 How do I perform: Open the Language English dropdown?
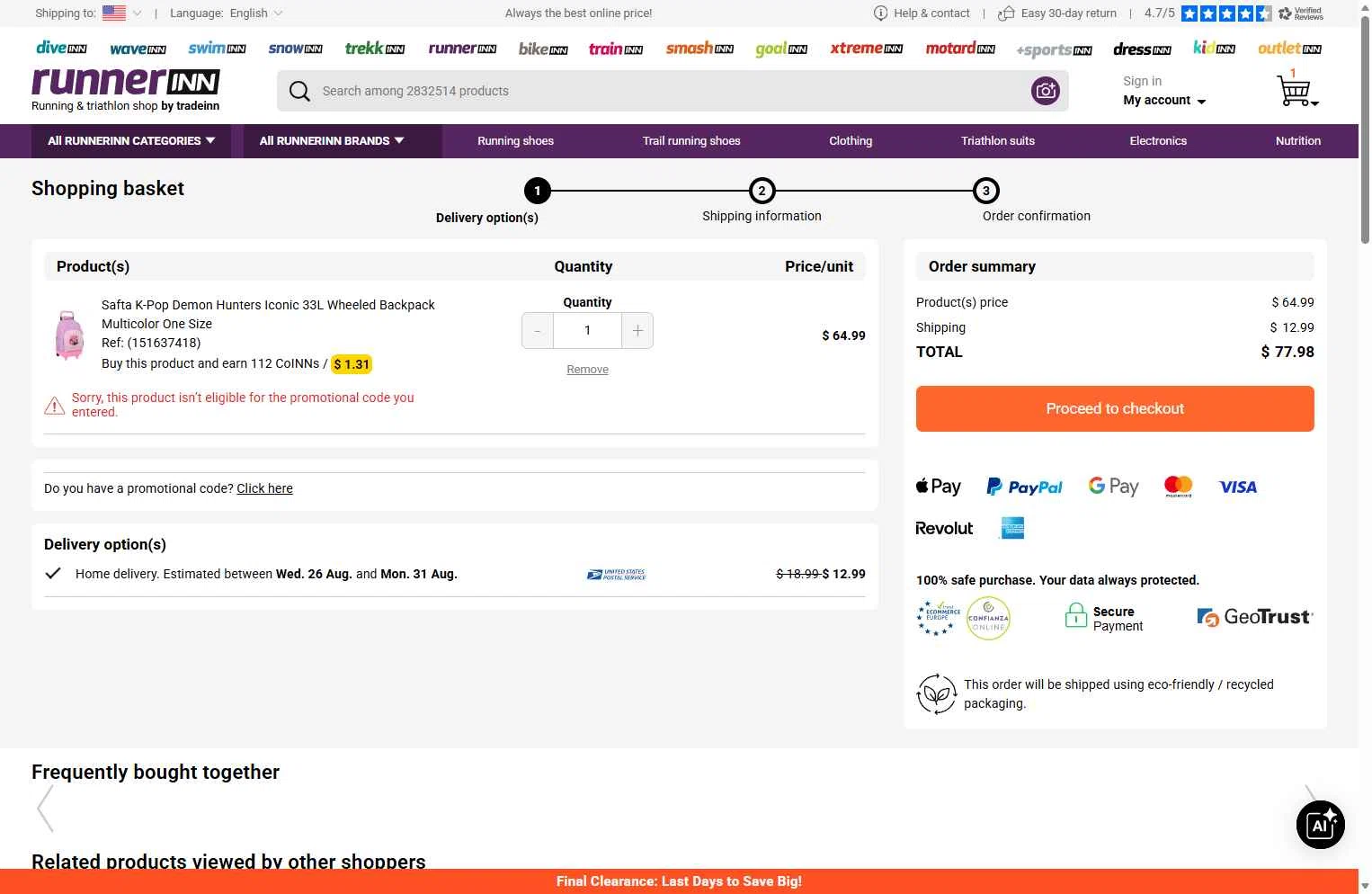click(256, 13)
